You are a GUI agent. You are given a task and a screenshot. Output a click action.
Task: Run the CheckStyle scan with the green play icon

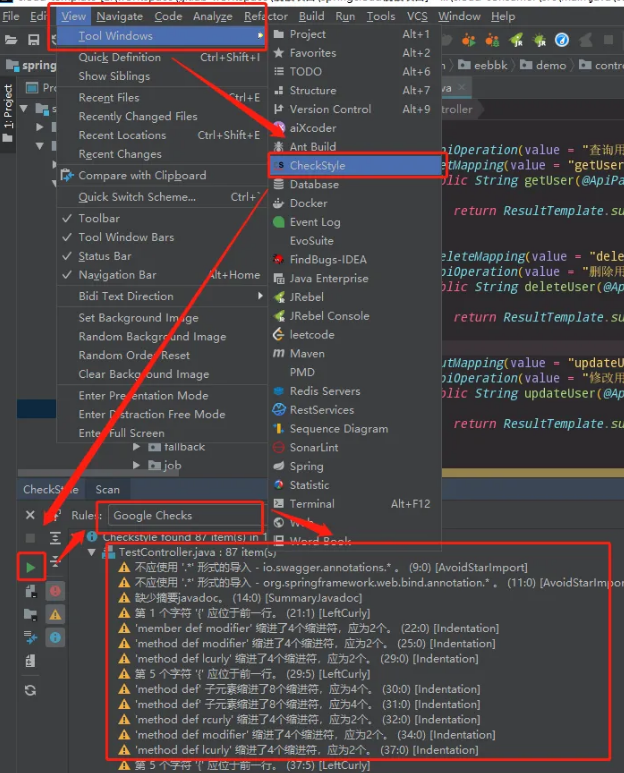tap(31, 567)
